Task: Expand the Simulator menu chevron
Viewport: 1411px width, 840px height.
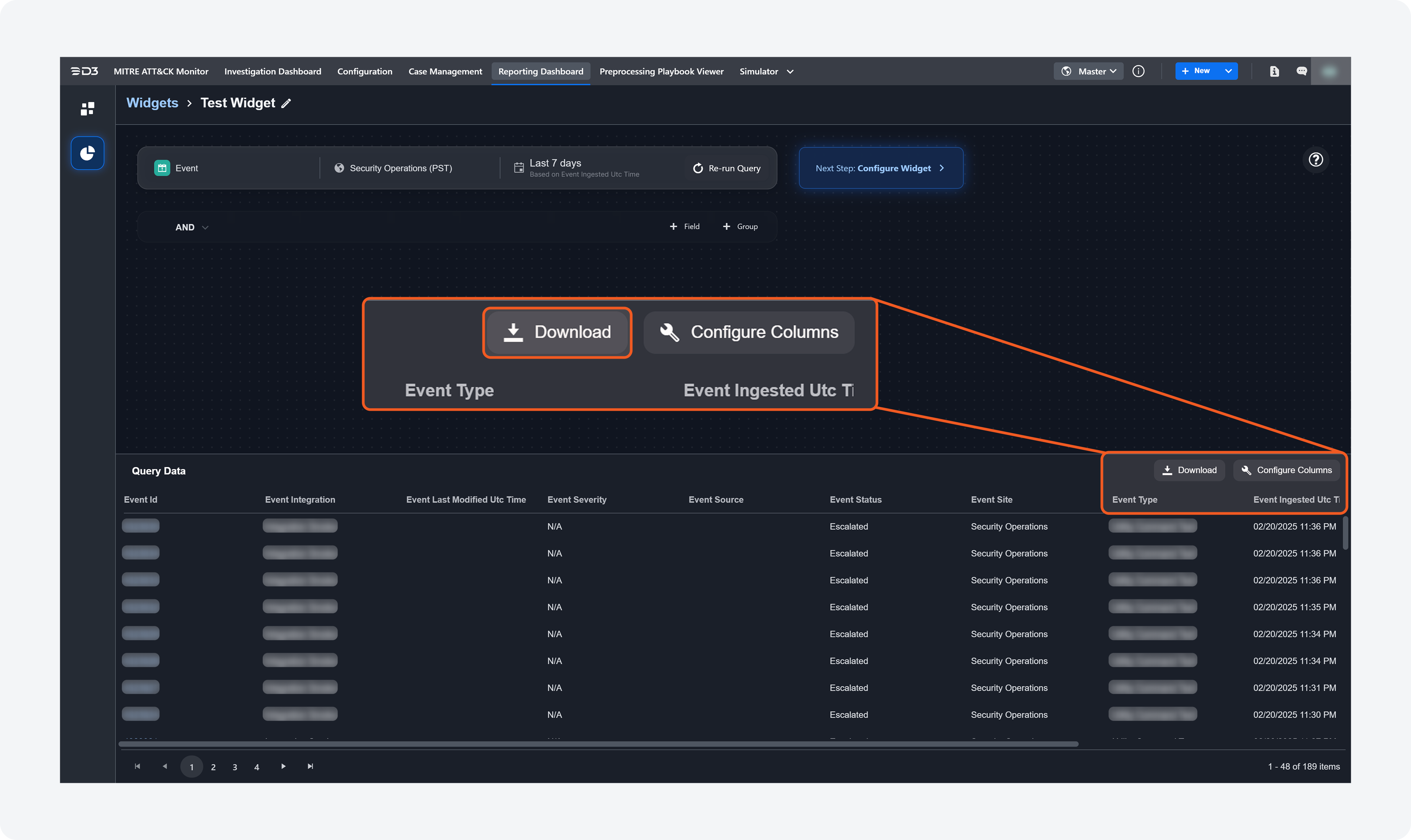Action: tap(790, 72)
